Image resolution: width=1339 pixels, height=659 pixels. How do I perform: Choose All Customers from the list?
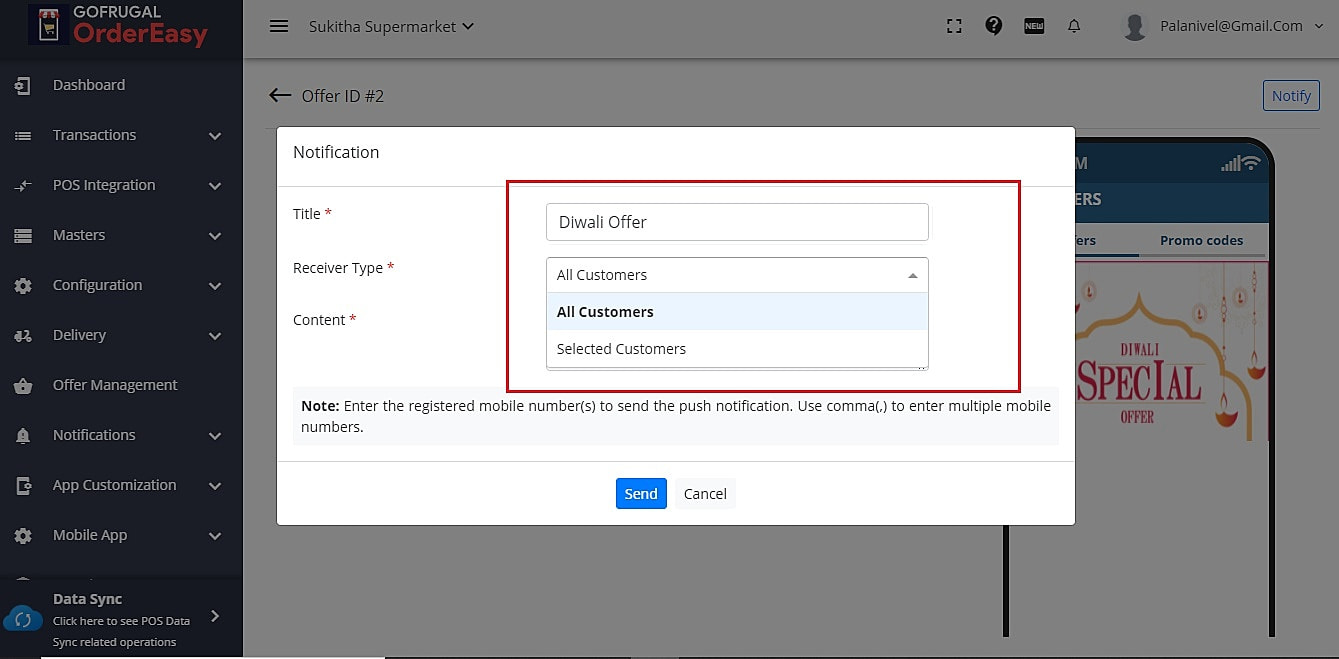605,312
